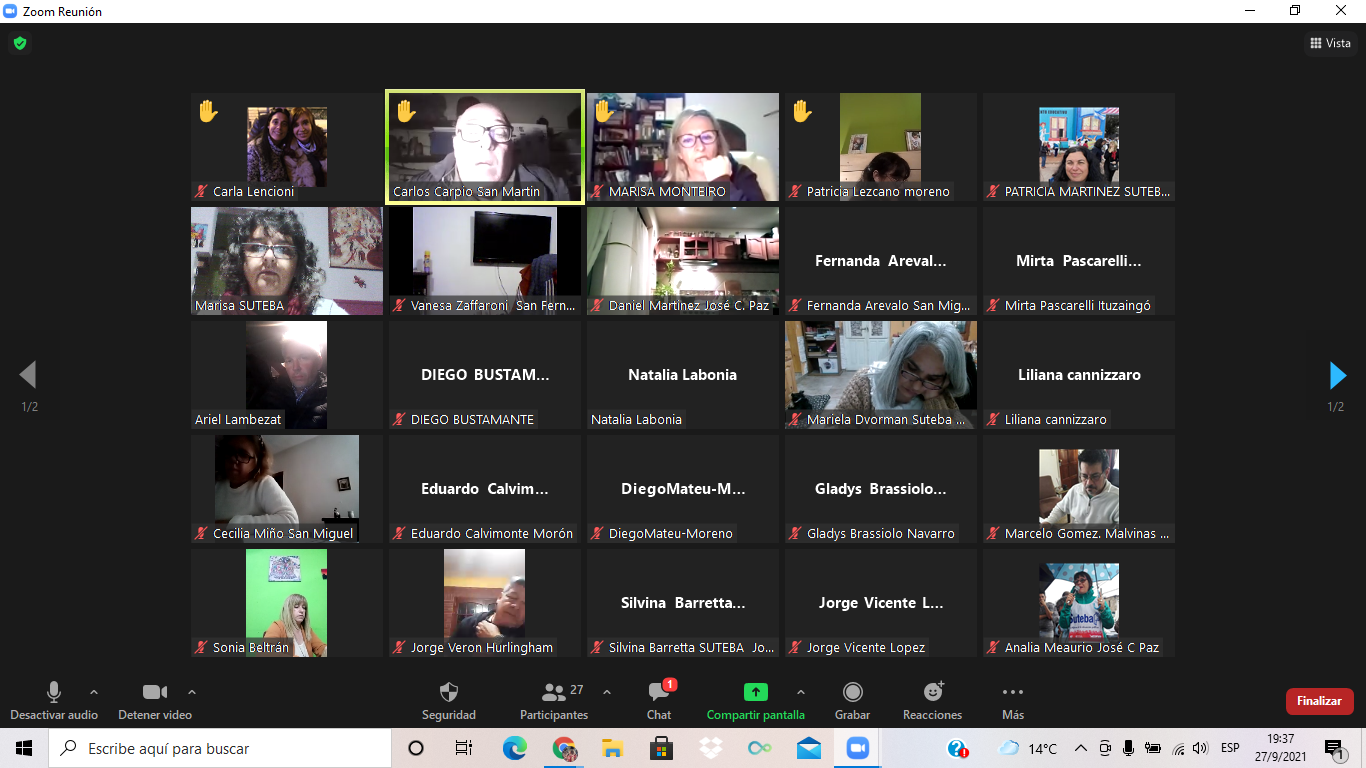The width and height of the screenshot is (1366, 768).
Task: Mute microphone with Desactivar audio
Action: [x=54, y=692]
